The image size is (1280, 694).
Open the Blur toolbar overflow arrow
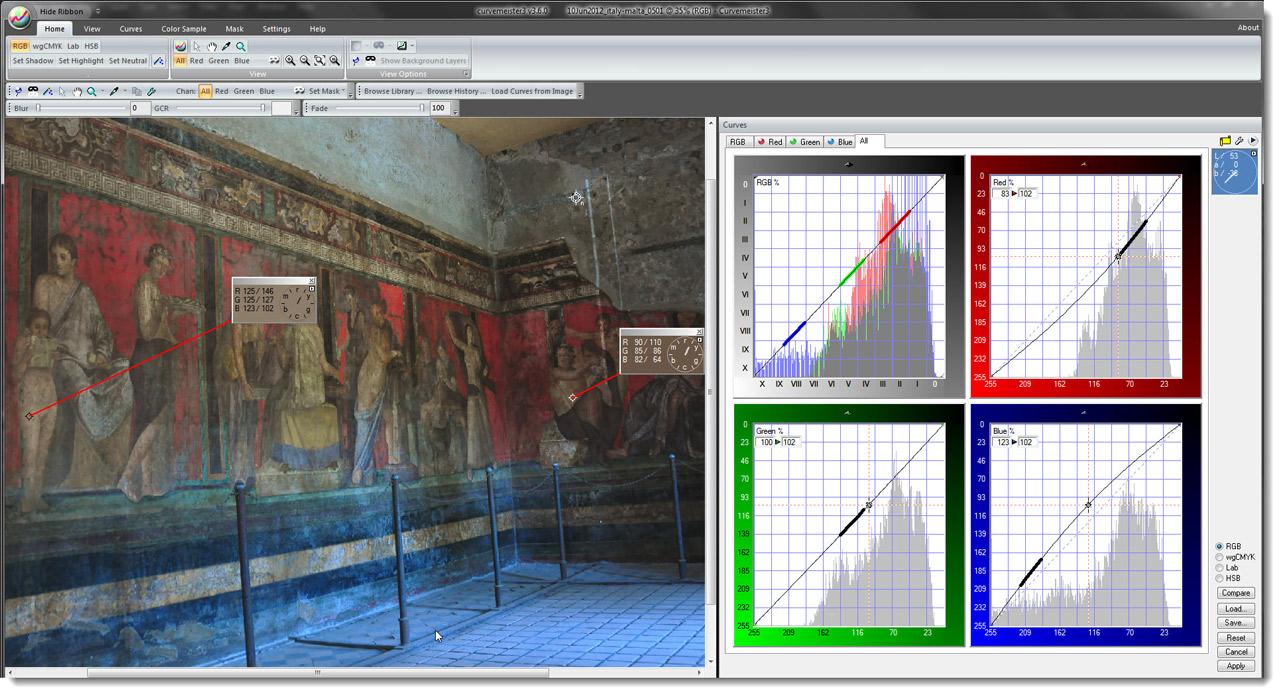click(x=296, y=110)
